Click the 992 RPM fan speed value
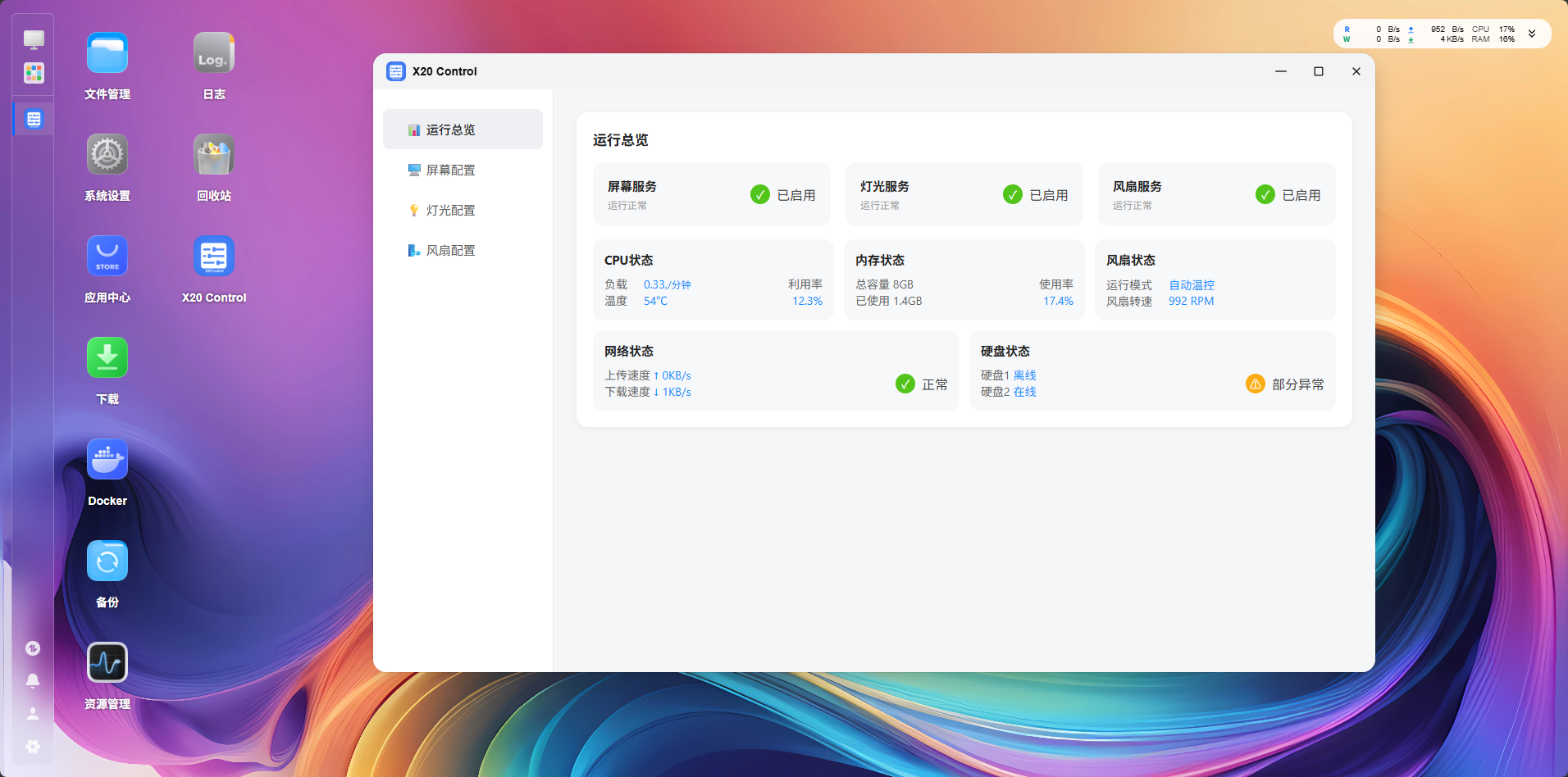 coord(1192,302)
